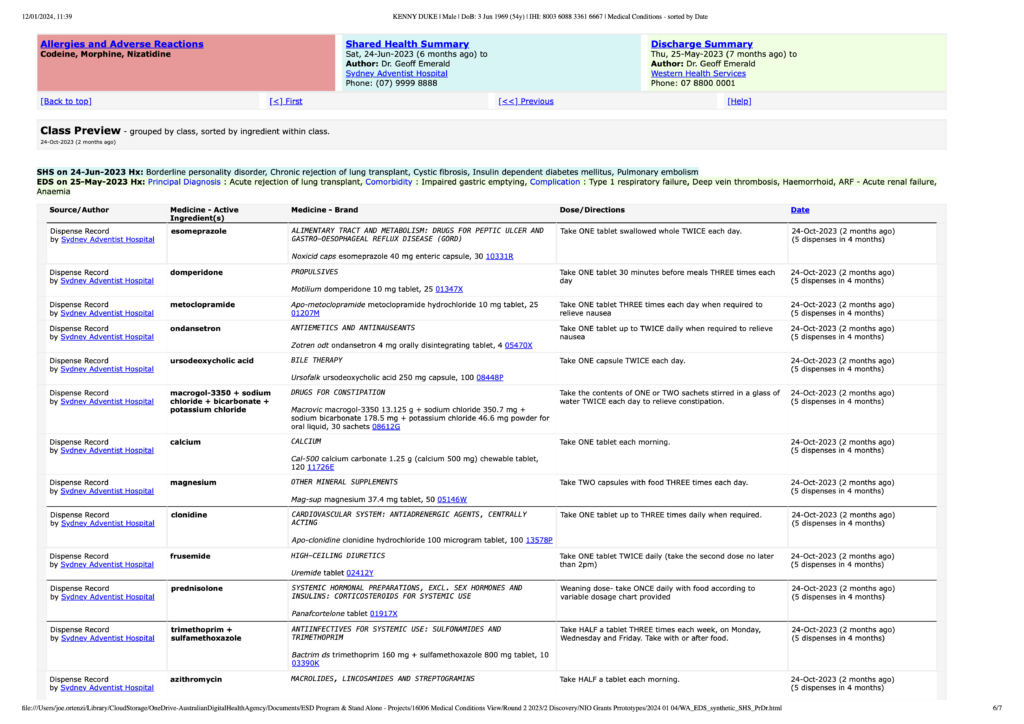Screen dimensions: 1024x724
Task: Click Sydney Adventist Hospital in azithromycin row
Action: pyautogui.click(x=108, y=688)
